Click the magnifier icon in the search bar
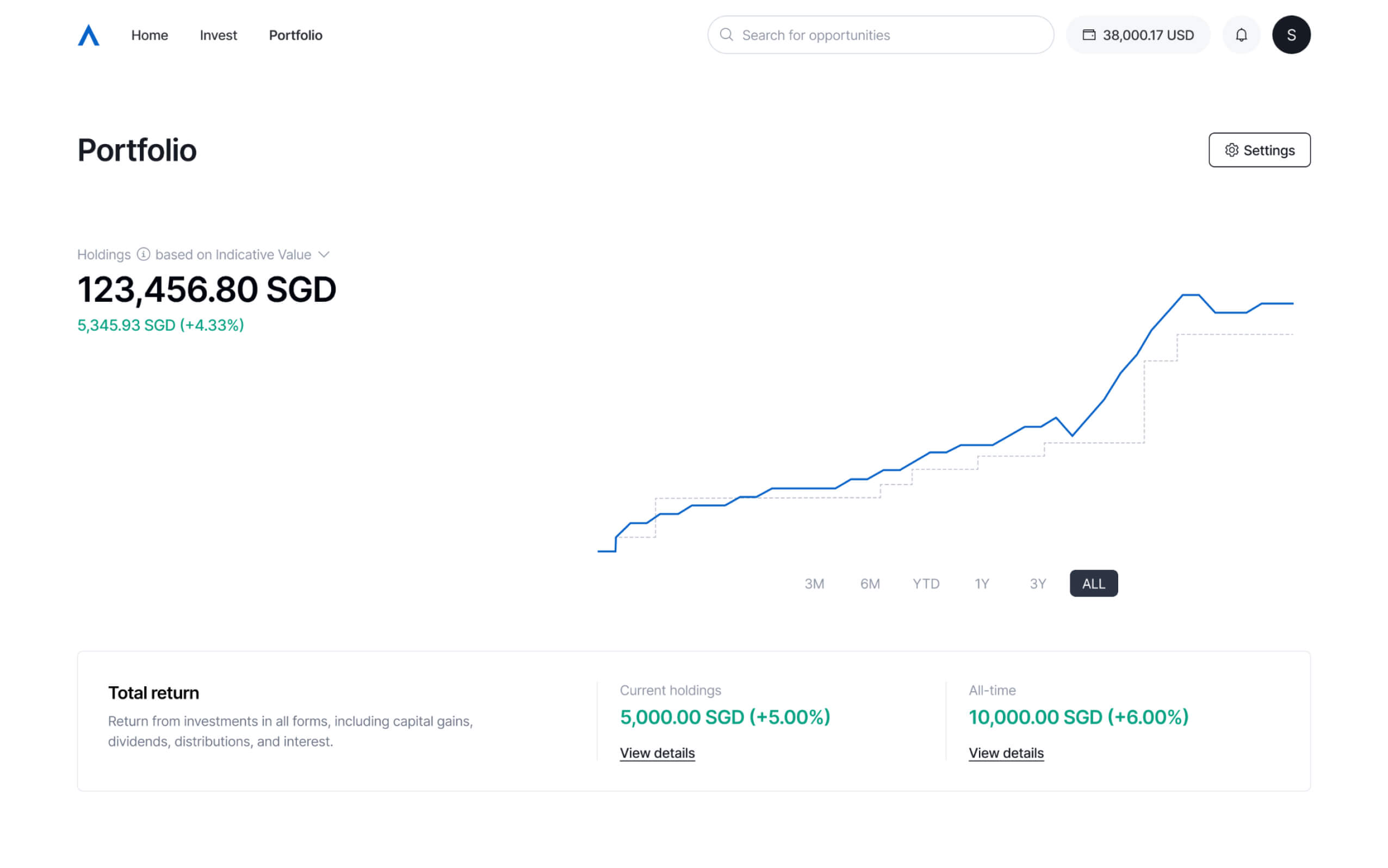The width and height of the screenshot is (1388, 868). (727, 35)
